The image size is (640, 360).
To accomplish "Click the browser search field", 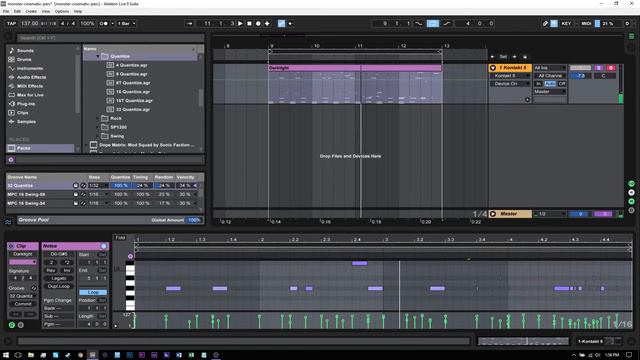I will click(110, 38).
